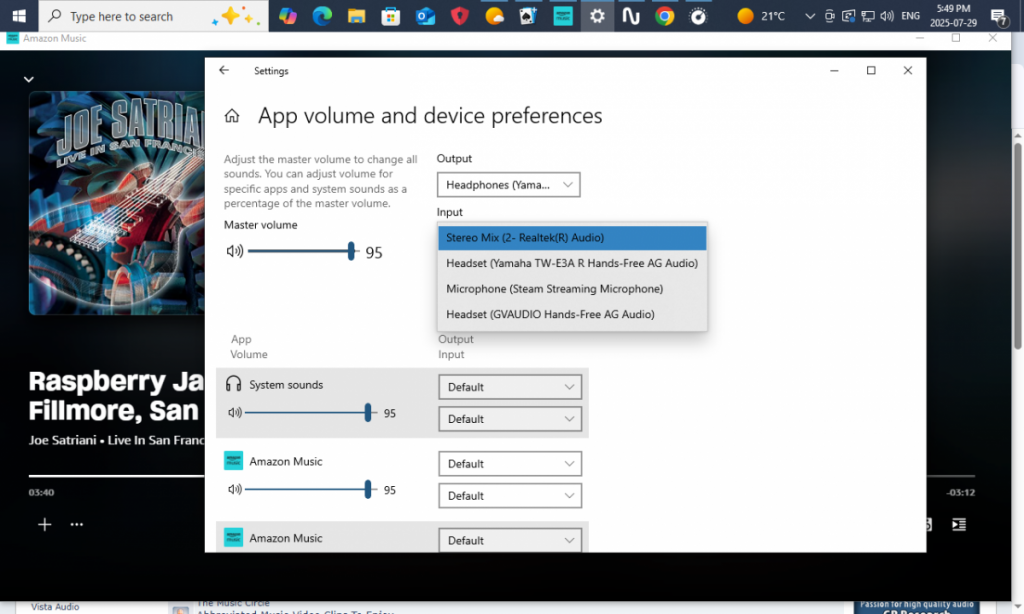Click the Vista Audio link in background window
The image size is (1024, 614).
(55, 607)
